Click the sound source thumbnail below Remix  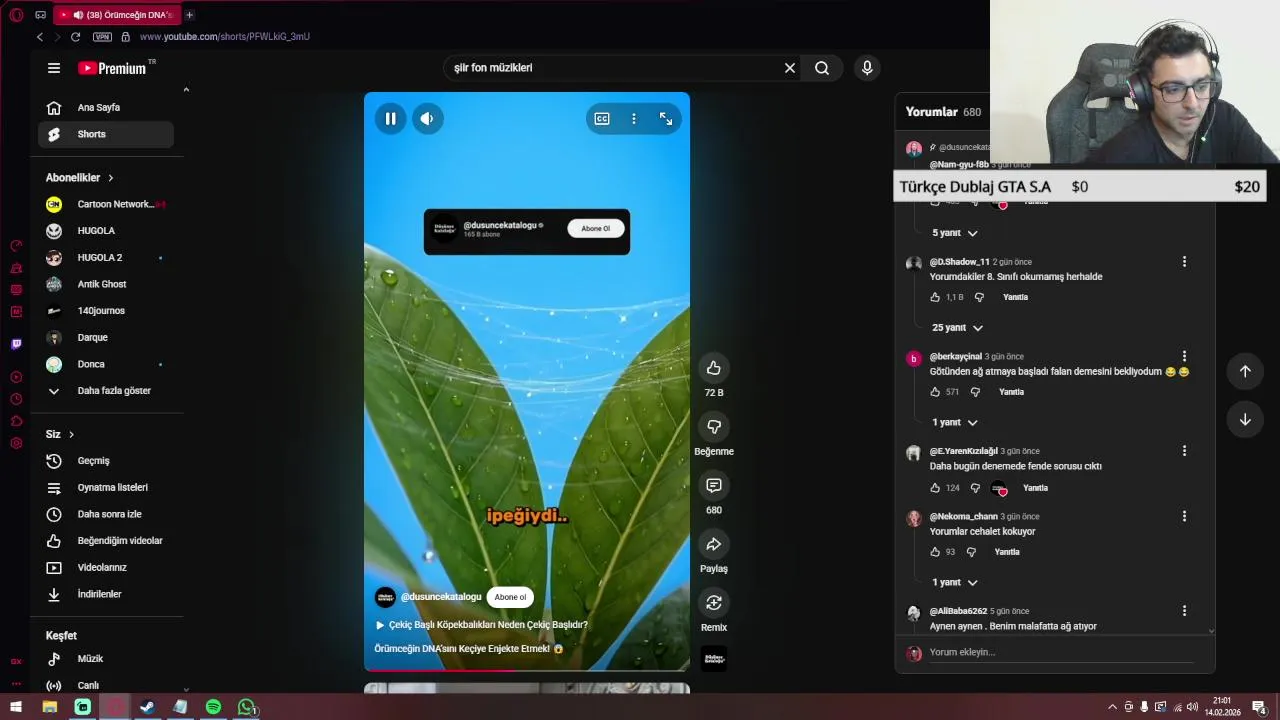[714, 658]
